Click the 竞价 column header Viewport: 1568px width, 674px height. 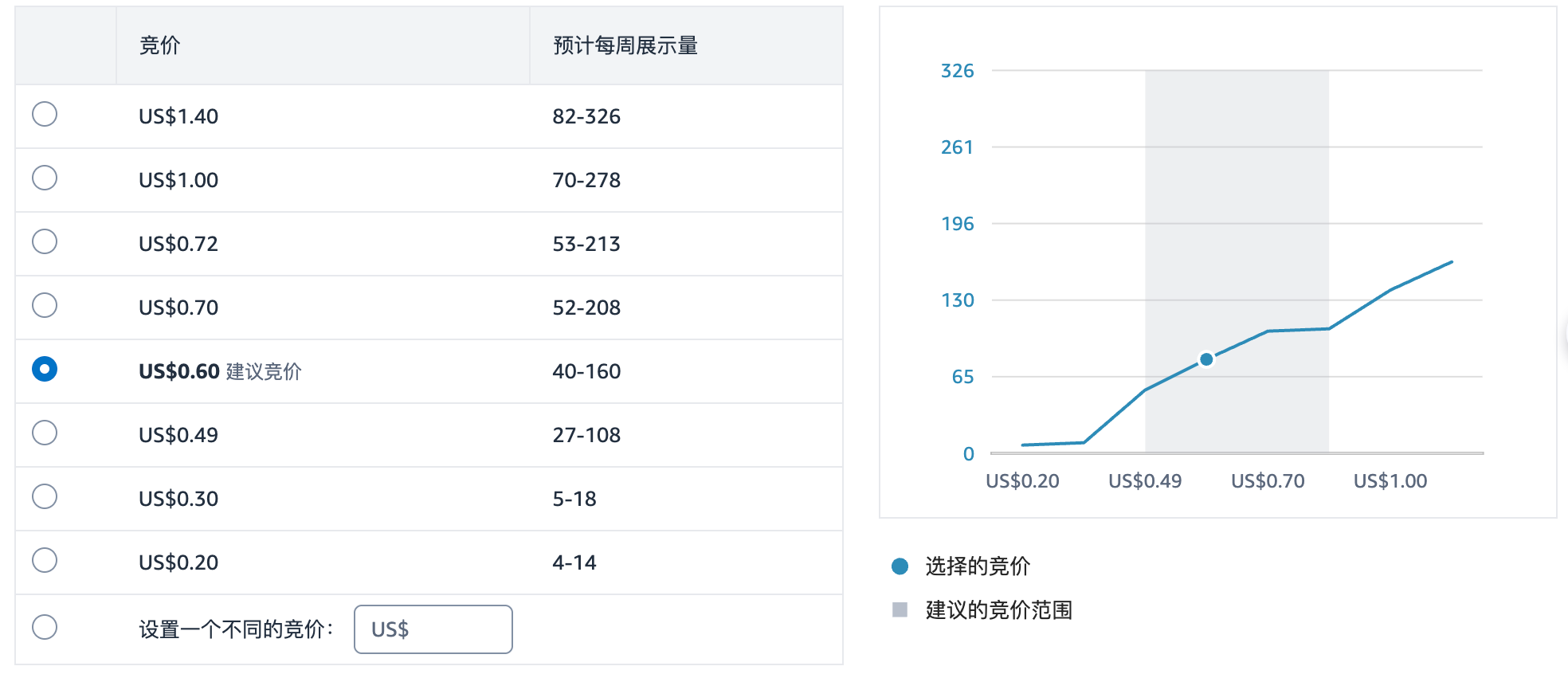point(159,45)
